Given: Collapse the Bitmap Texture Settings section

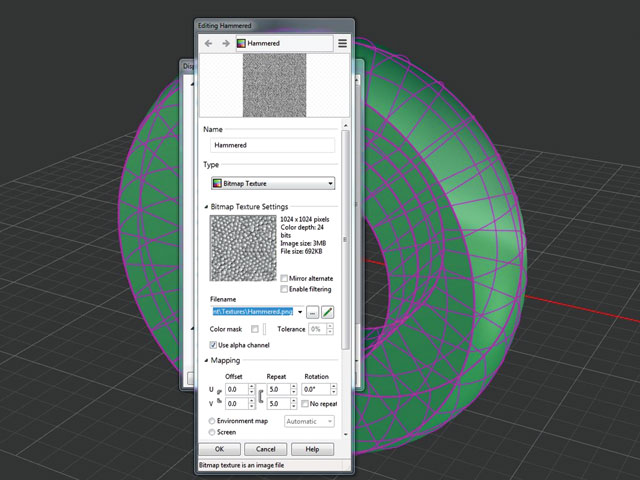Looking at the screenshot, I should pos(206,207).
